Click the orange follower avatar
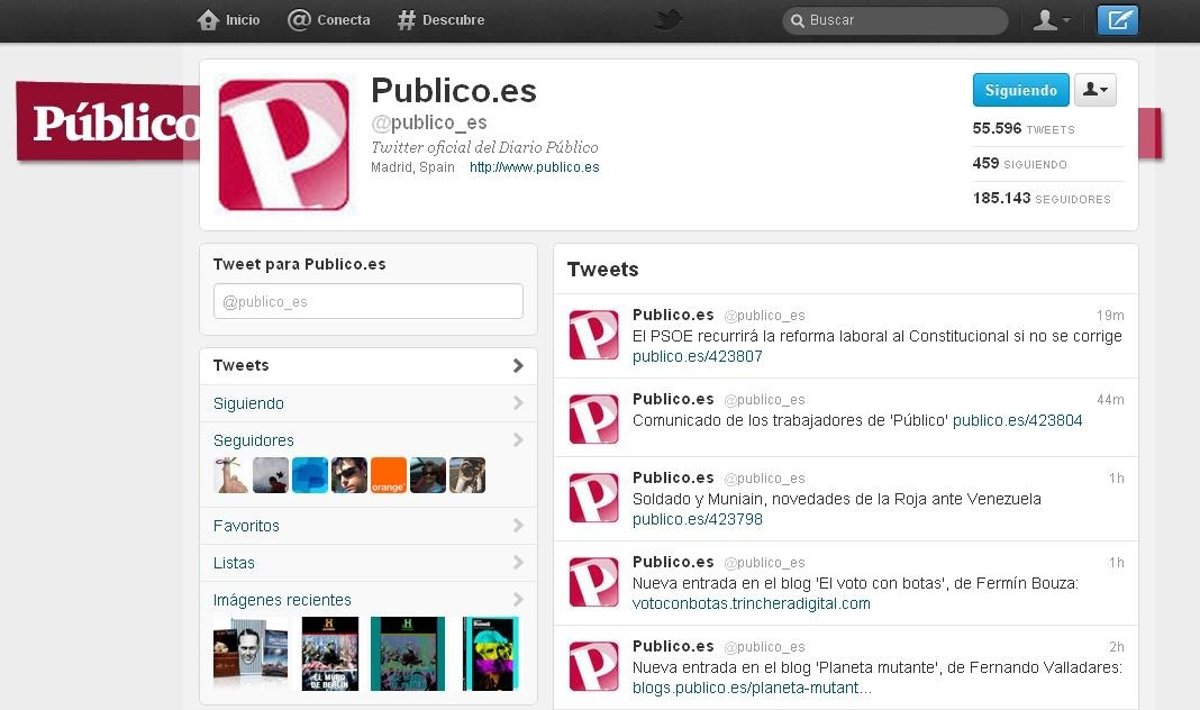The image size is (1200, 710). (x=388, y=475)
